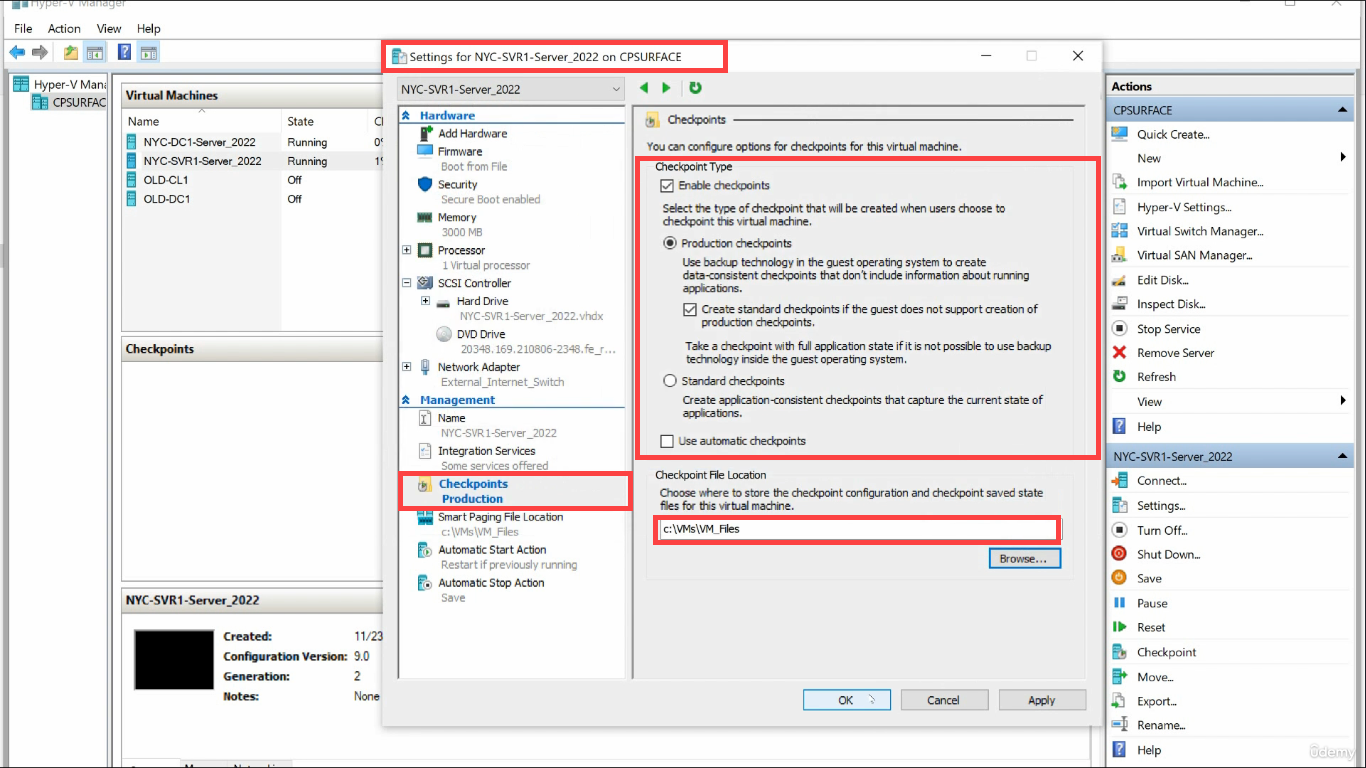Click the Edit Disk icon in Actions

click(x=1120, y=280)
